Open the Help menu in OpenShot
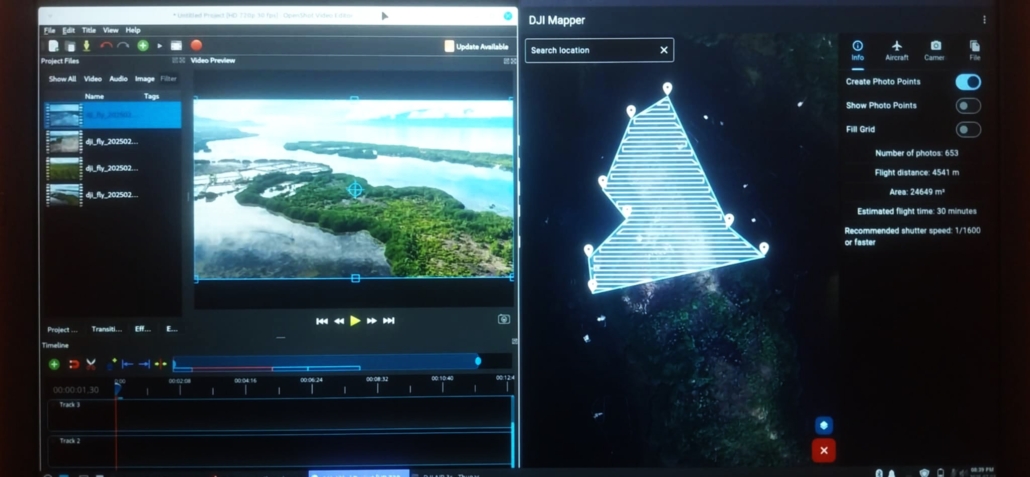Viewport: 1030px width, 477px height. coord(133,30)
